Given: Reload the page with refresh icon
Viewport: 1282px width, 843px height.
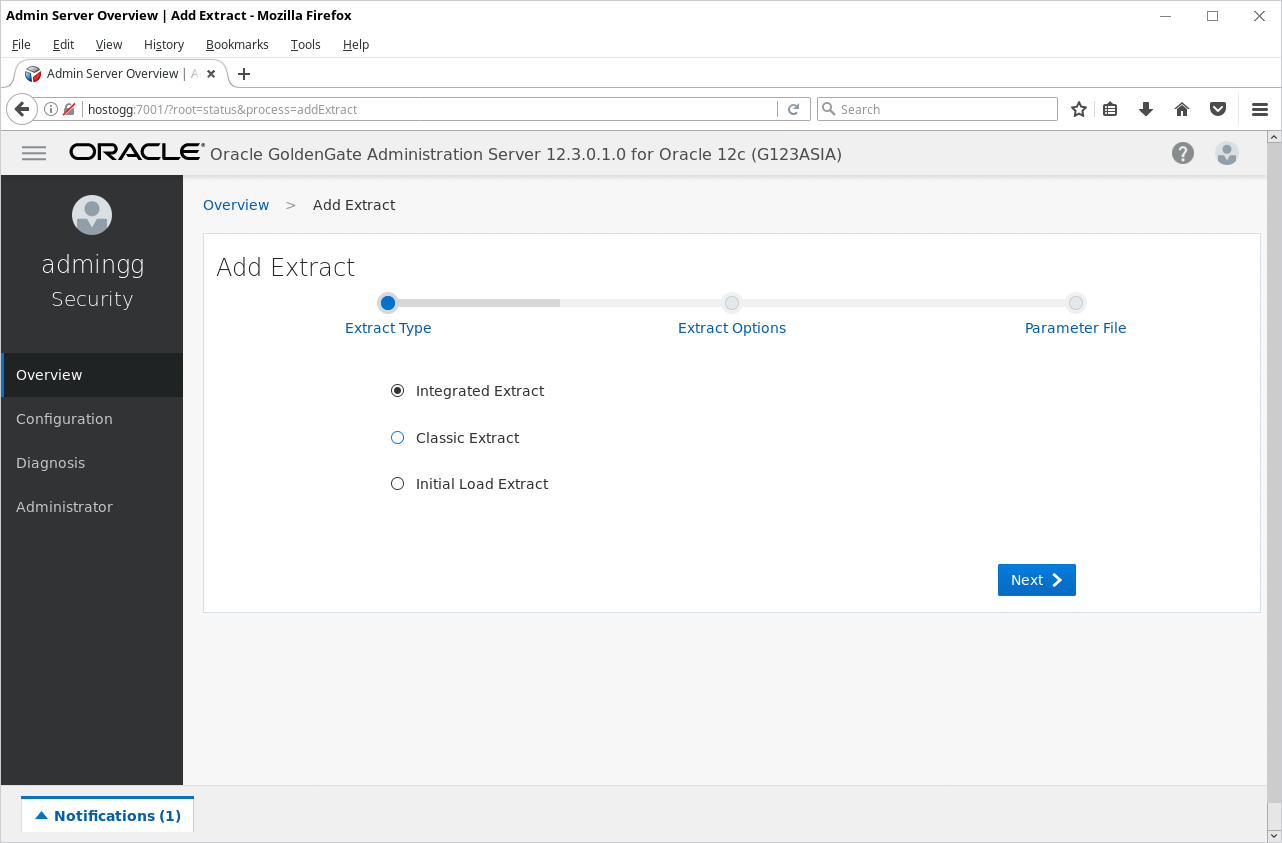Looking at the screenshot, I should 794,109.
